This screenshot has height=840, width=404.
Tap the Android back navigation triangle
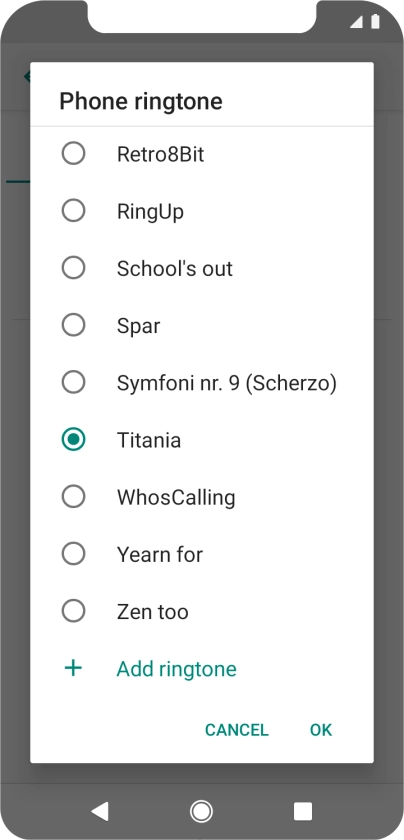coord(100,811)
